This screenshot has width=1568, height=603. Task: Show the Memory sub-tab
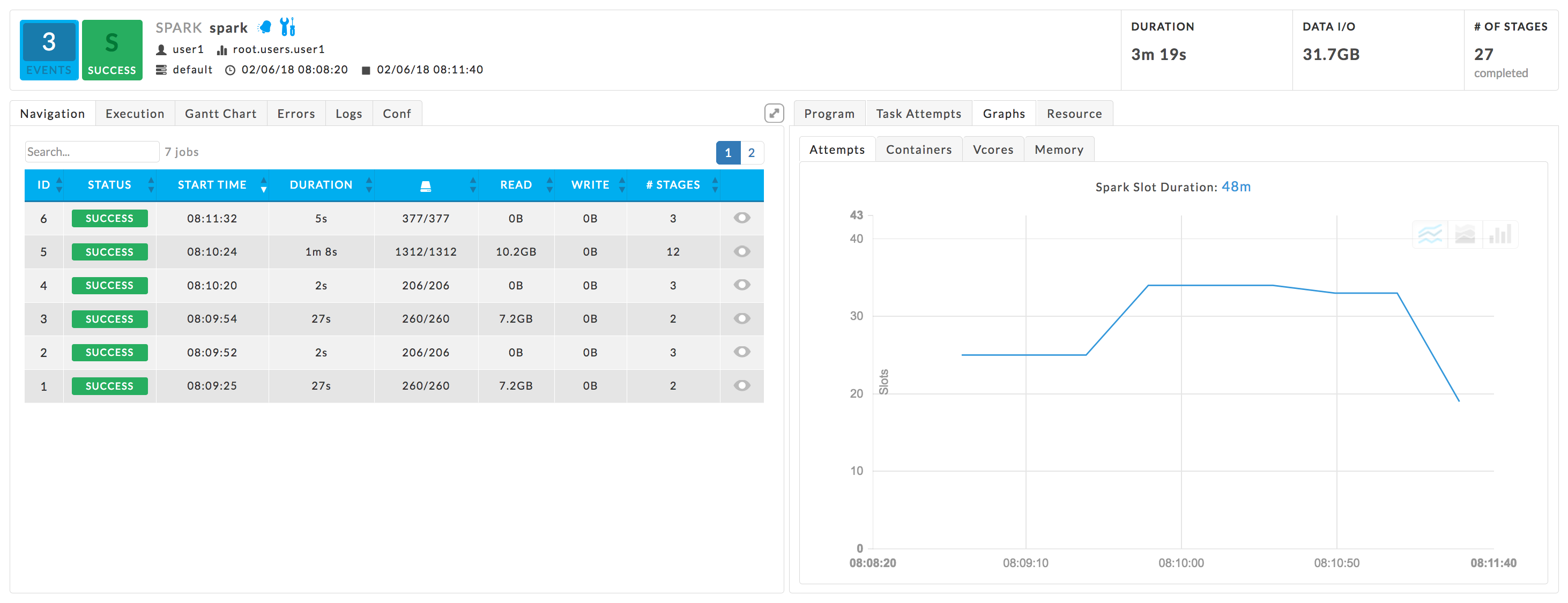(1059, 150)
